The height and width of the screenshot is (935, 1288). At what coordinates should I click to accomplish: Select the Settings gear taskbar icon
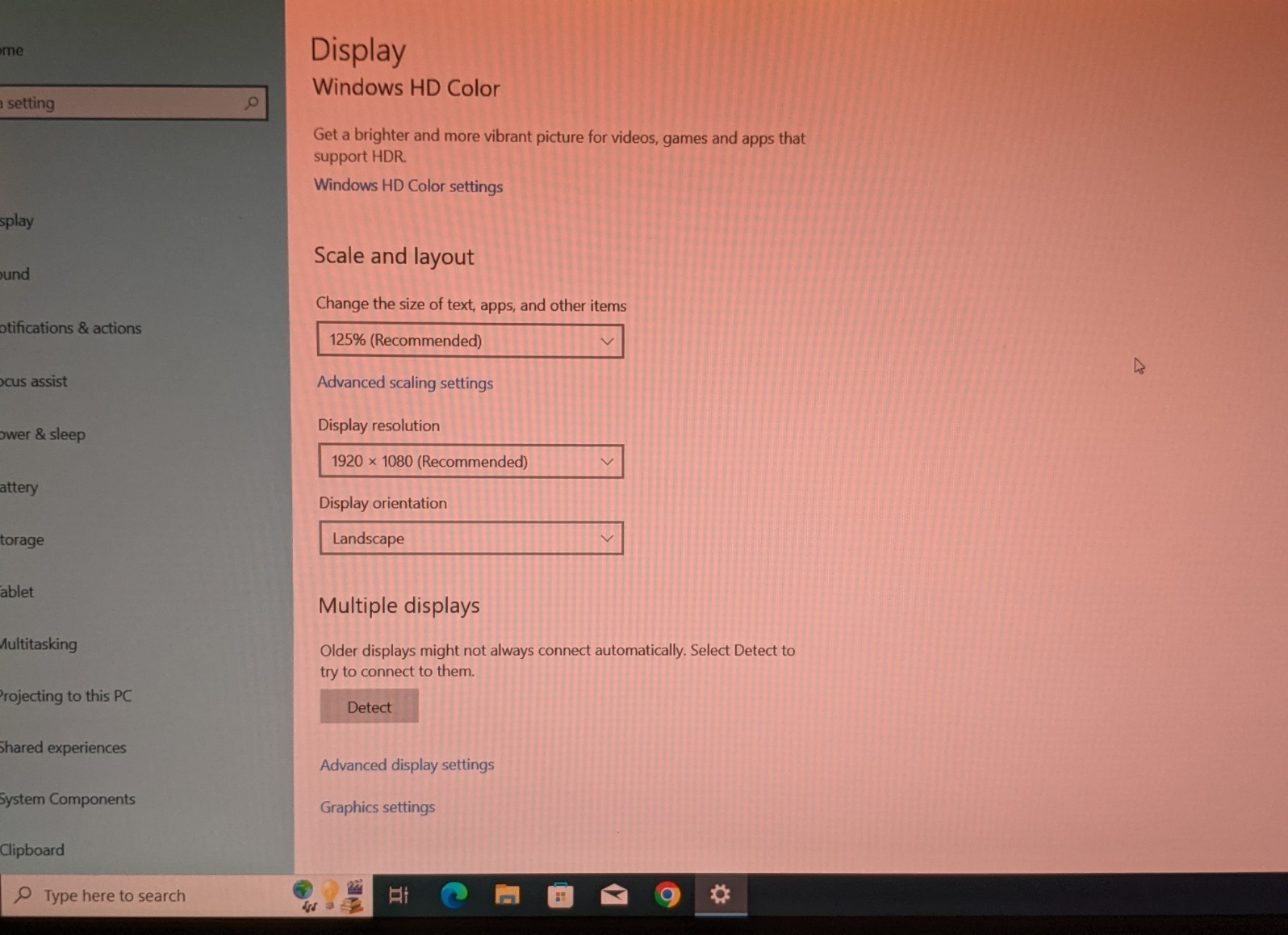click(720, 894)
